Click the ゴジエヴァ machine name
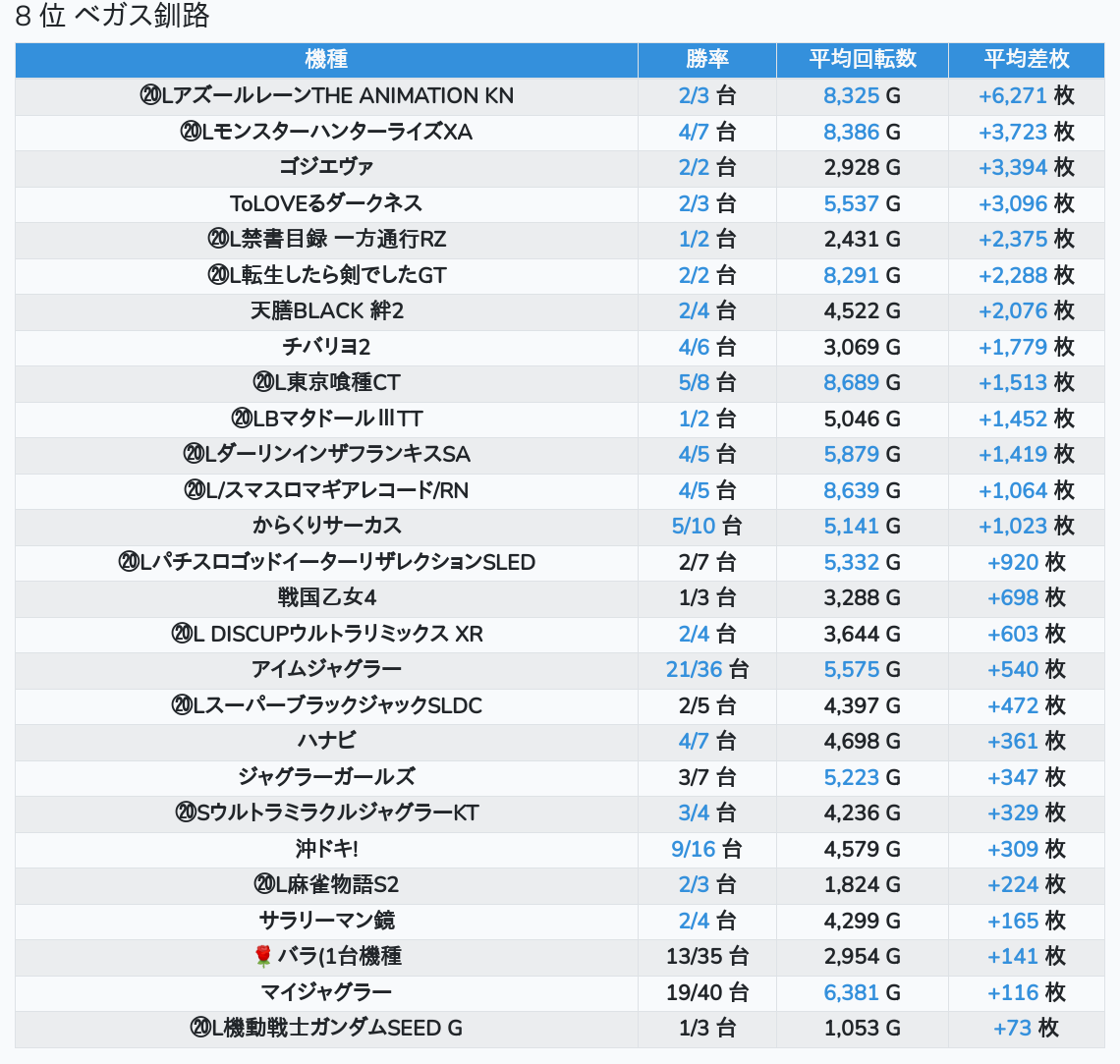 click(326, 167)
